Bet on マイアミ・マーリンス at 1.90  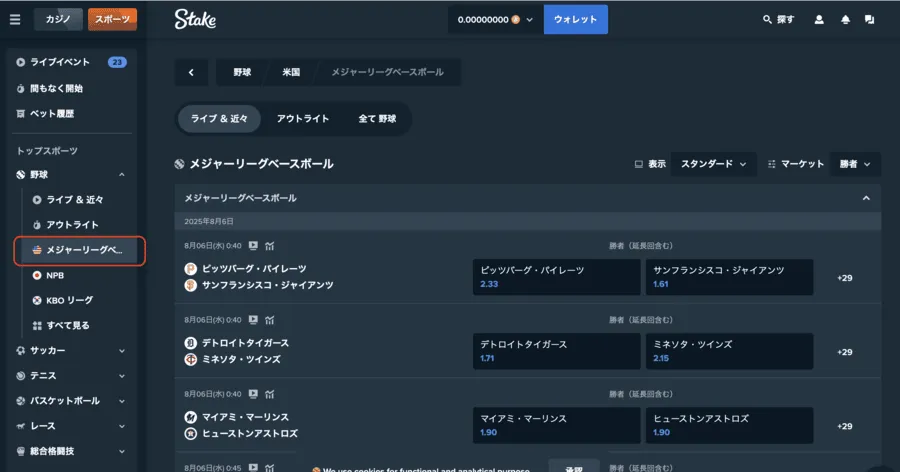(556, 425)
